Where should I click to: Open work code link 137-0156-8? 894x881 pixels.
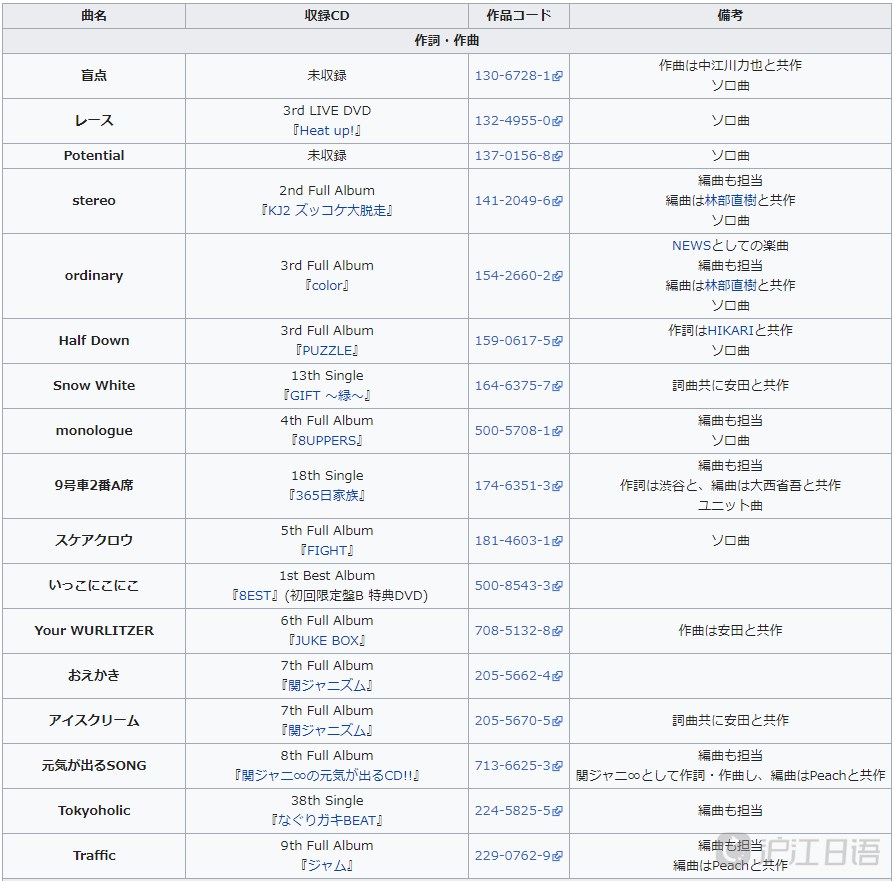coord(518,156)
